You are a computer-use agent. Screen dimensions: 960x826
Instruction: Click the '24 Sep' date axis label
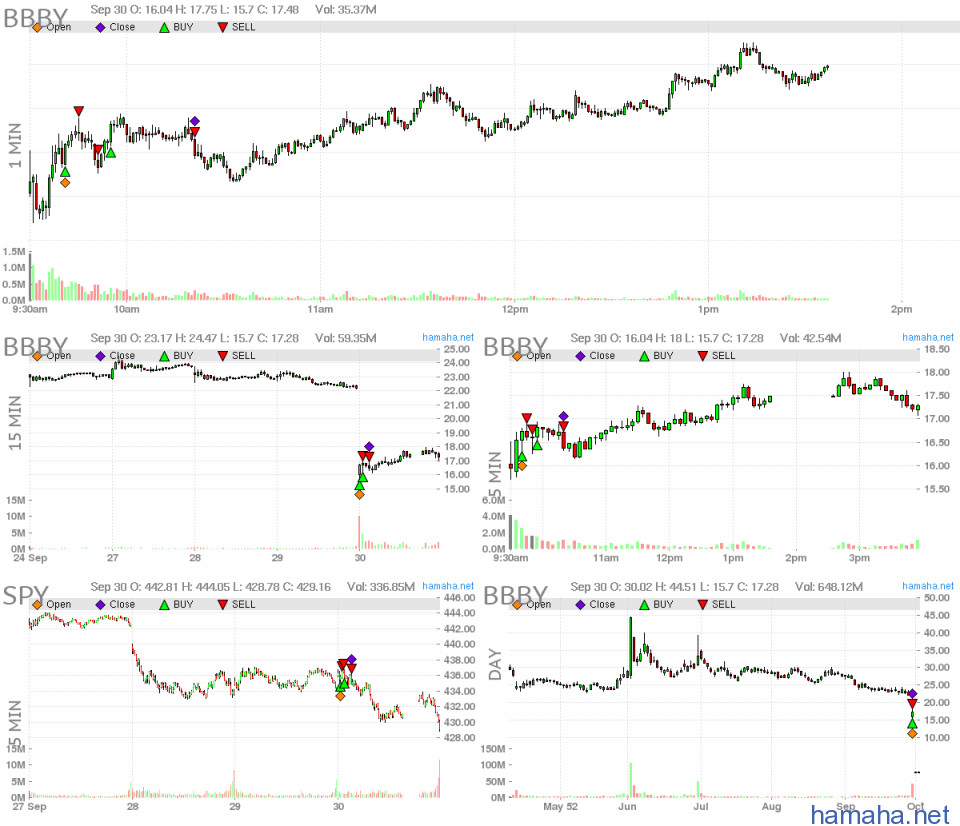pos(30,558)
